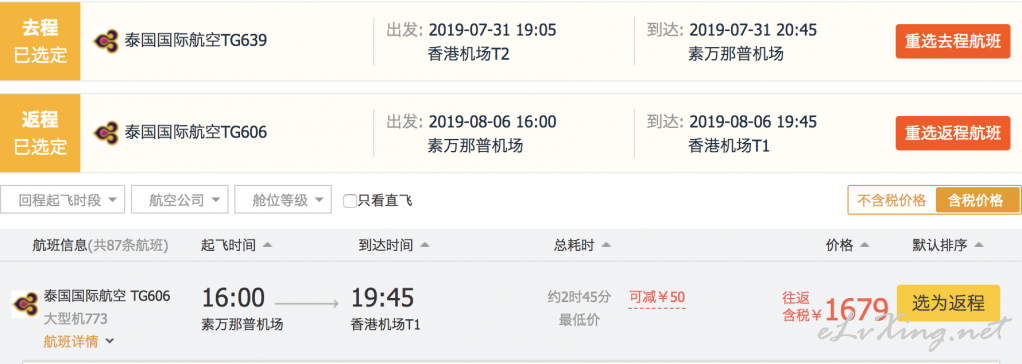
Task: Sort by departure time arrow
Action: tap(267, 246)
